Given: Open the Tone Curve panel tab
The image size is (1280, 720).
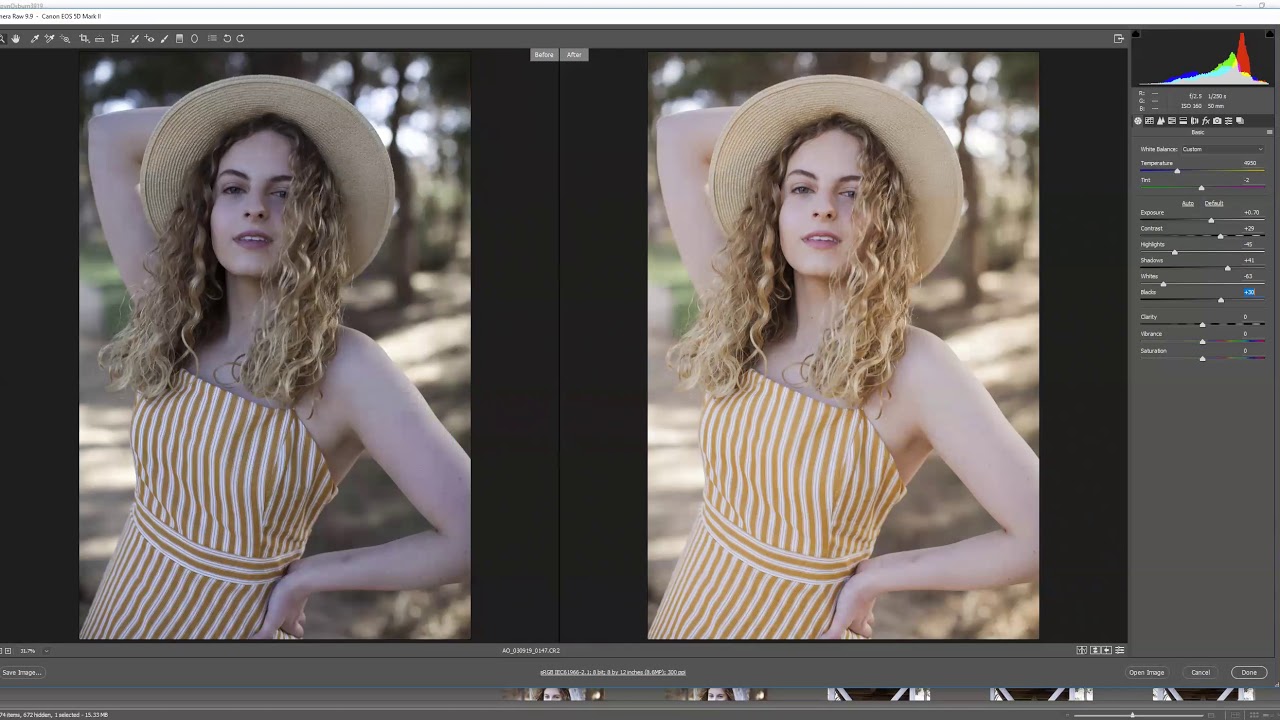Looking at the screenshot, I should pos(1149,121).
